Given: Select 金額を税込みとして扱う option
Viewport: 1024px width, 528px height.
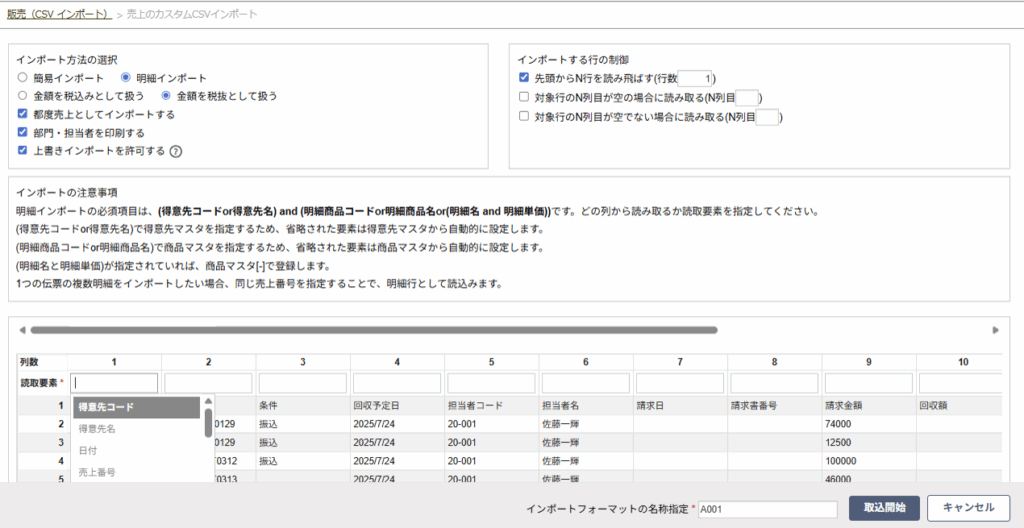Looking at the screenshot, I should click(x=23, y=96).
